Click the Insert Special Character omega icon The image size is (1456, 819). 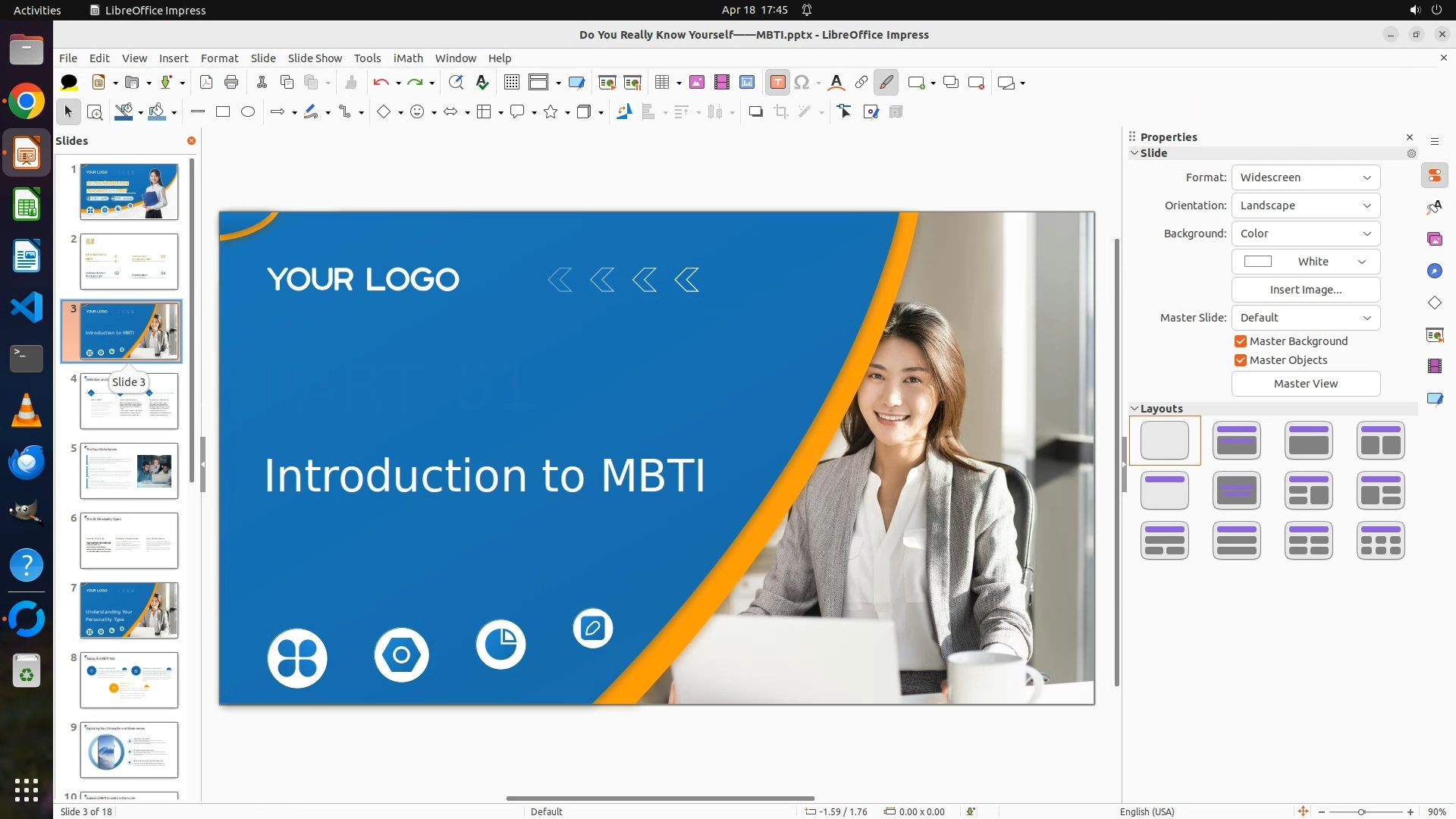802,83
